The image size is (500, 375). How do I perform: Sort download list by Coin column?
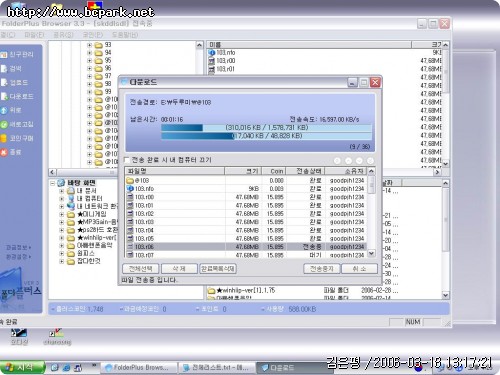274,171
